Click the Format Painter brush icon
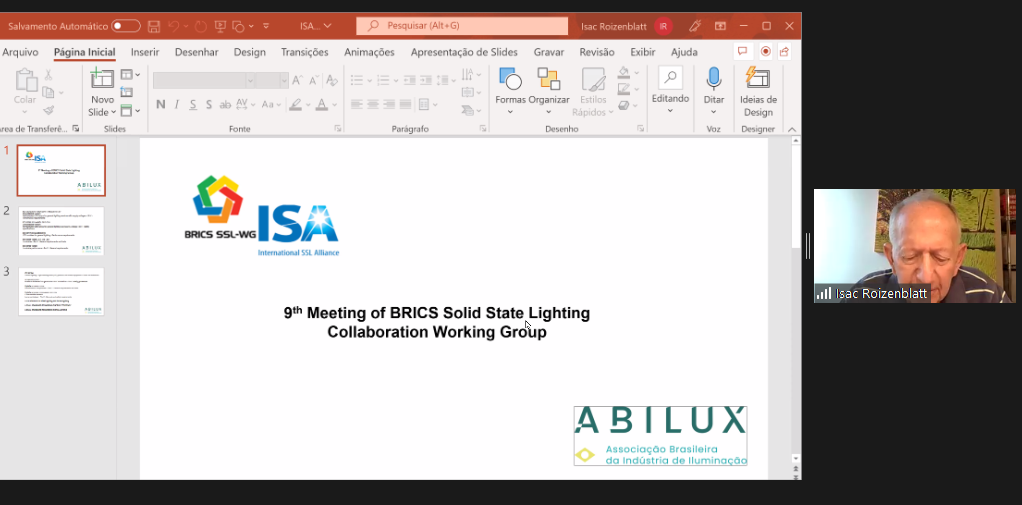This screenshot has width=1022, height=505. 48,110
